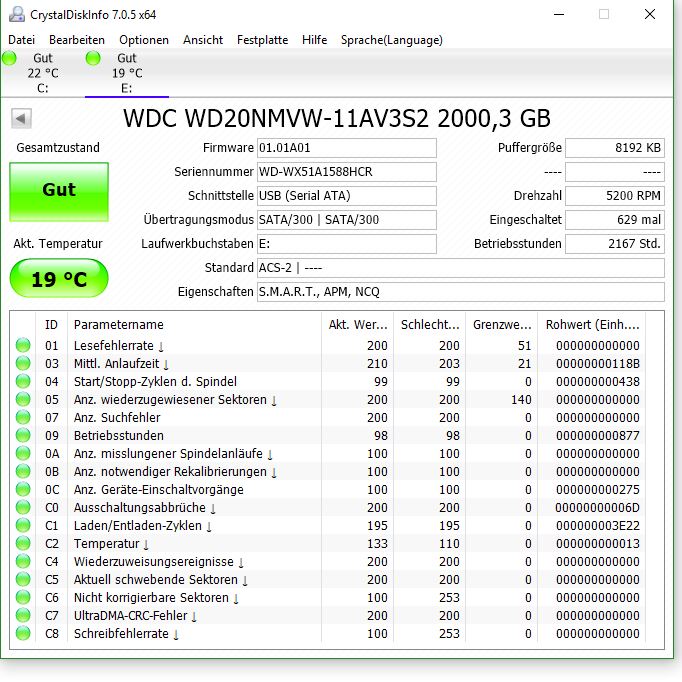Click the green status icon for Lesefehlerrate
Image resolution: width=682 pixels, height=682 pixels.
[x=23, y=345]
